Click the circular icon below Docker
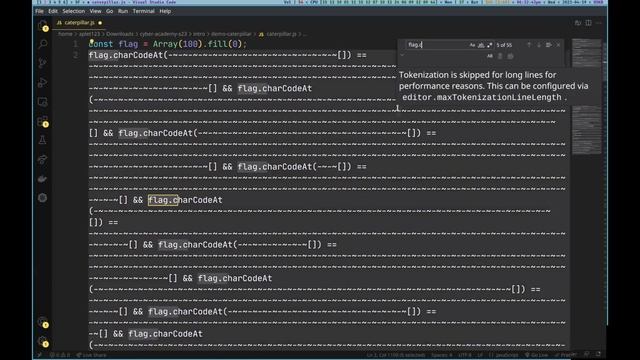Screen dimensions: 640x360 pos(42,198)
